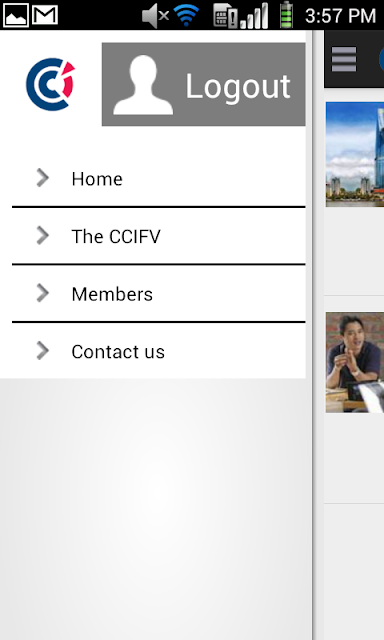Go to the Members menu item
384x640 pixels.
159,294
